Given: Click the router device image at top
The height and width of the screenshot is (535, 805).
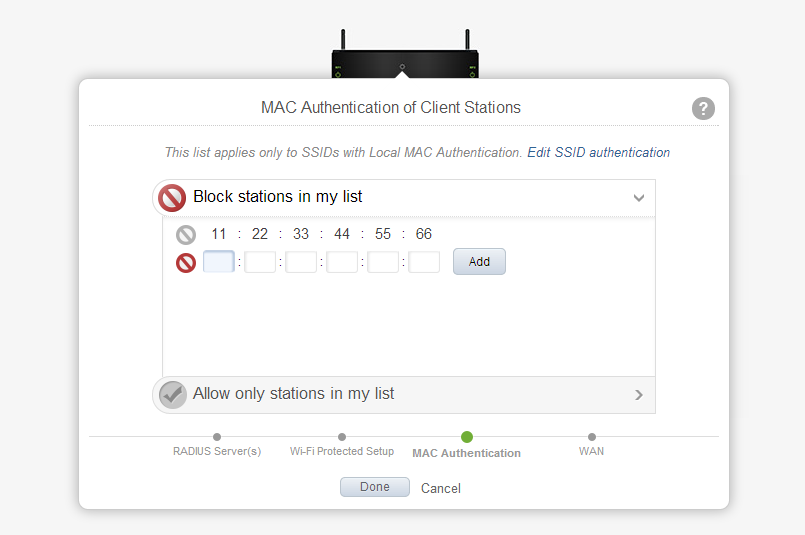Looking at the screenshot, I should (x=405, y=54).
